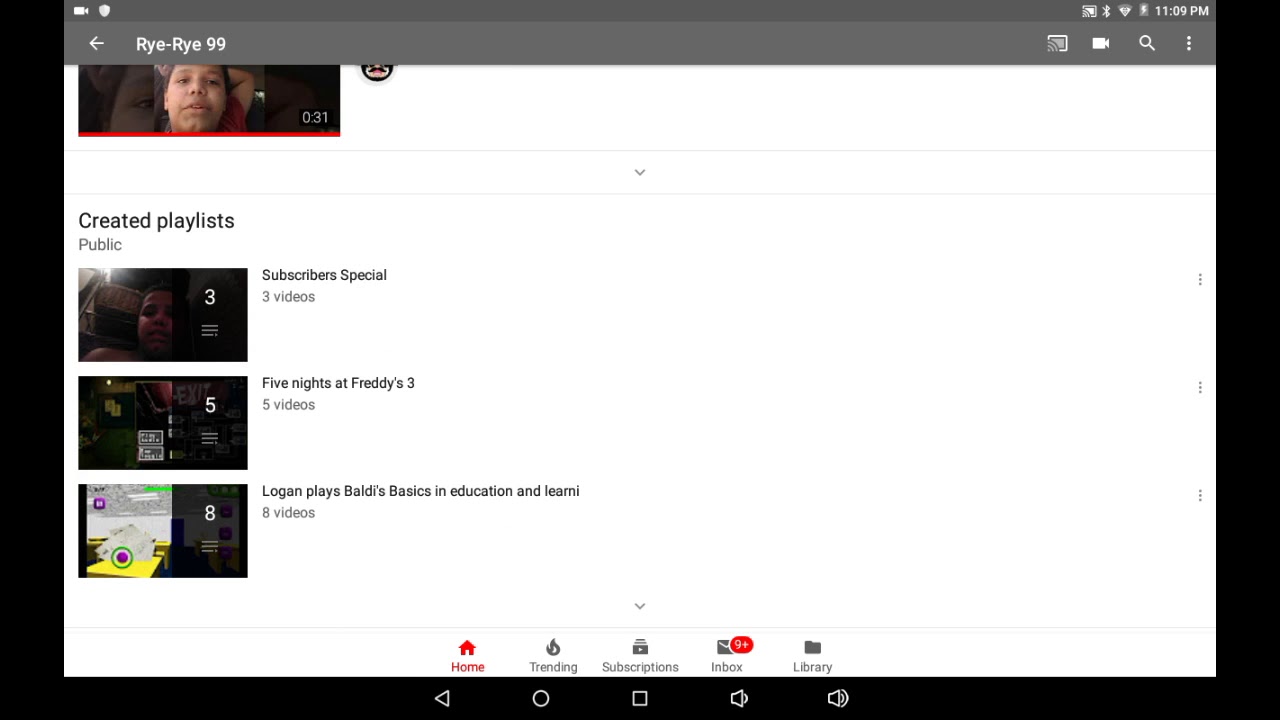Tap the Android home circle button
This screenshot has height=720, width=1280.
541,698
